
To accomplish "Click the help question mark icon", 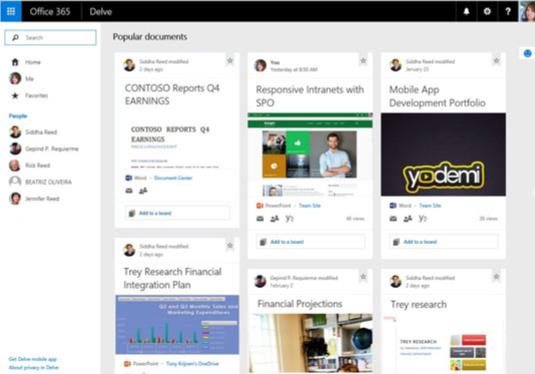I will [508, 11].
